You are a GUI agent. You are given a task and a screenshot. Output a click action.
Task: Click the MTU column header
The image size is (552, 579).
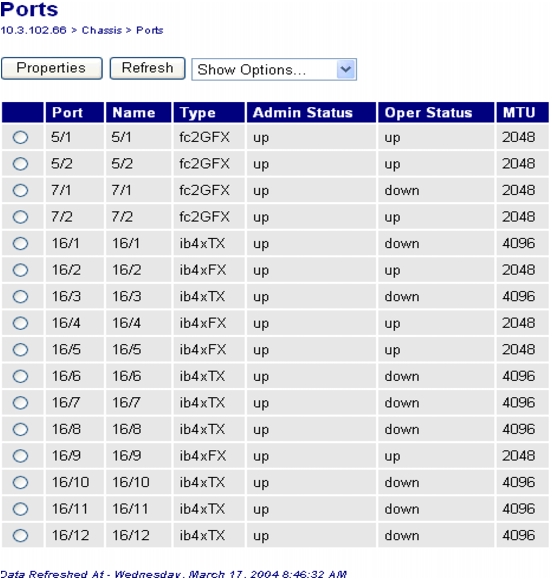tap(519, 113)
